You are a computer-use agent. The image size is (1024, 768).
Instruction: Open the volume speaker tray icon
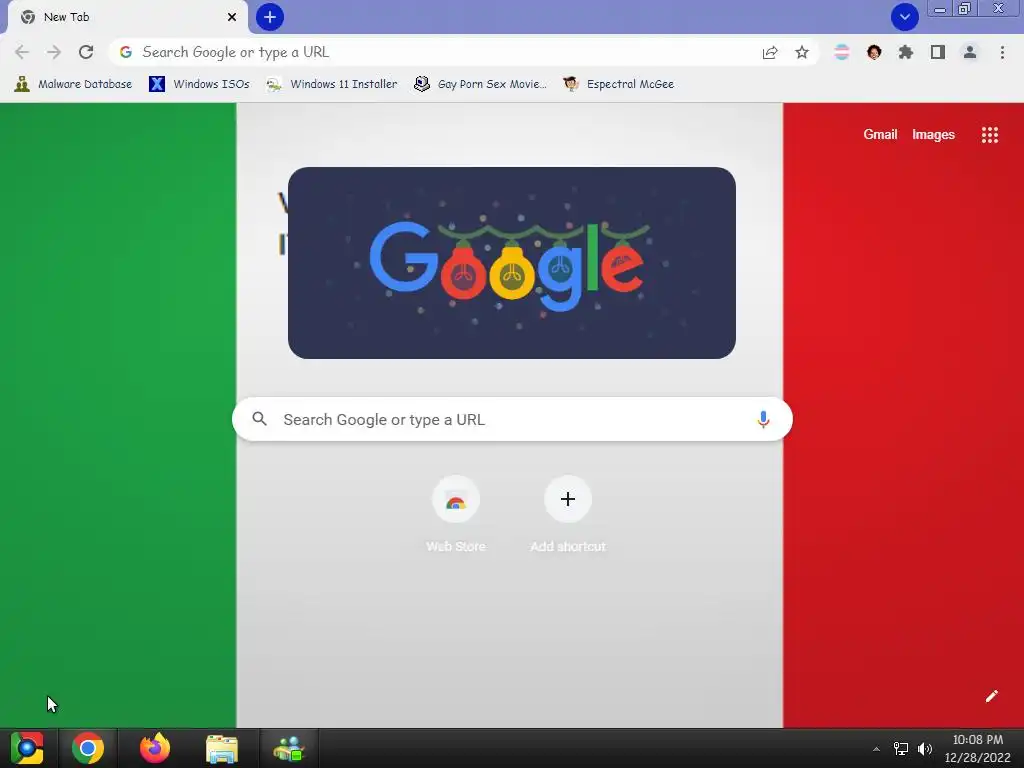[x=925, y=748]
